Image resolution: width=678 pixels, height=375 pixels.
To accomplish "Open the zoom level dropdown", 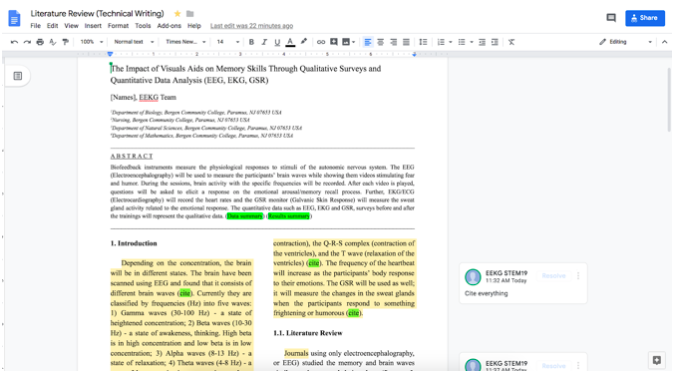I will tap(92, 42).
